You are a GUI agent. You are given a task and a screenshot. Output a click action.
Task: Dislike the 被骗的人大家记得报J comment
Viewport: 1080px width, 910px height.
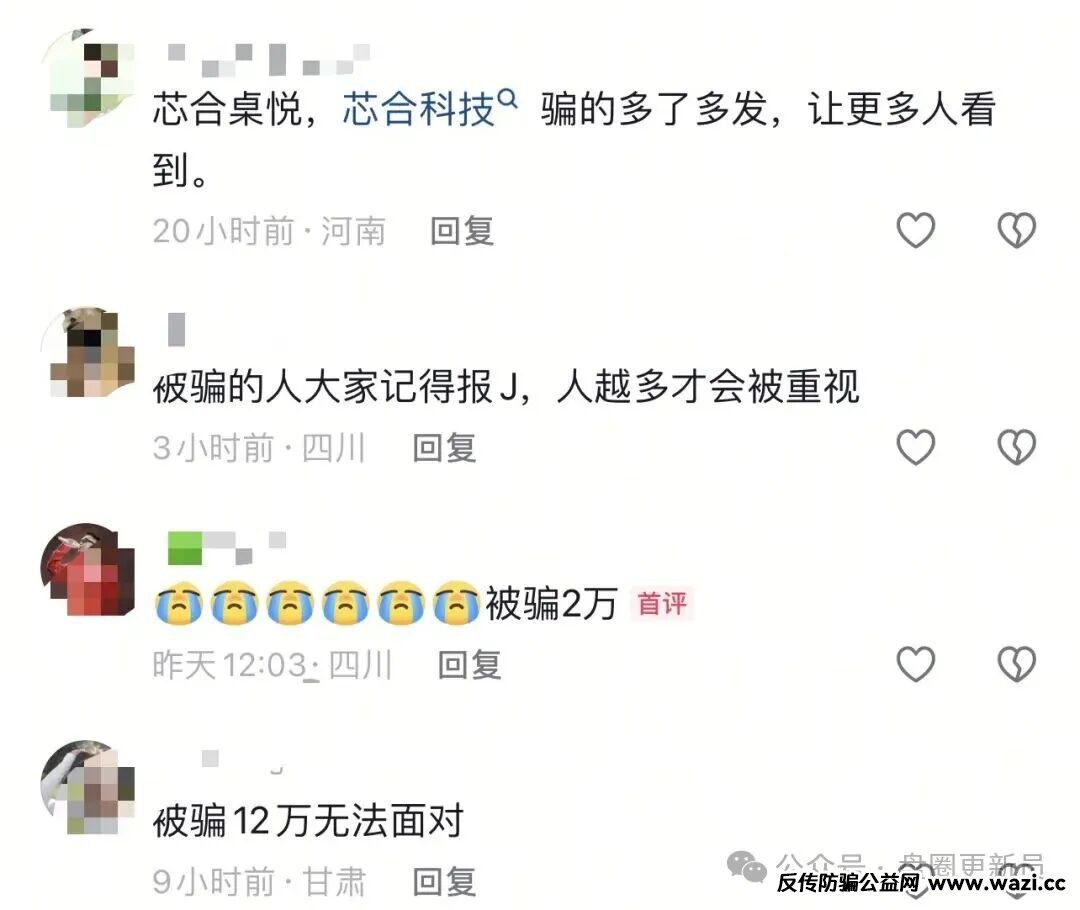pyautogui.click(x=1017, y=447)
